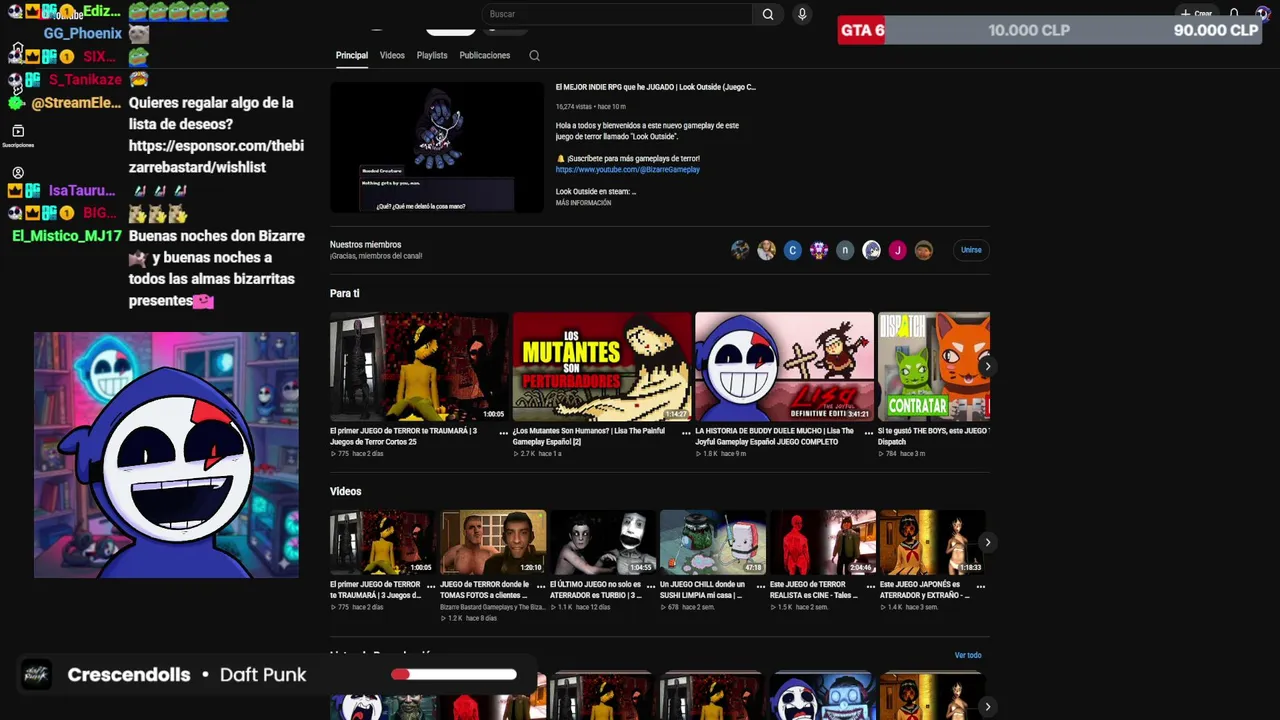
Task: Click the "Nuestros miembros" heading
Action: click(x=366, y=245)
